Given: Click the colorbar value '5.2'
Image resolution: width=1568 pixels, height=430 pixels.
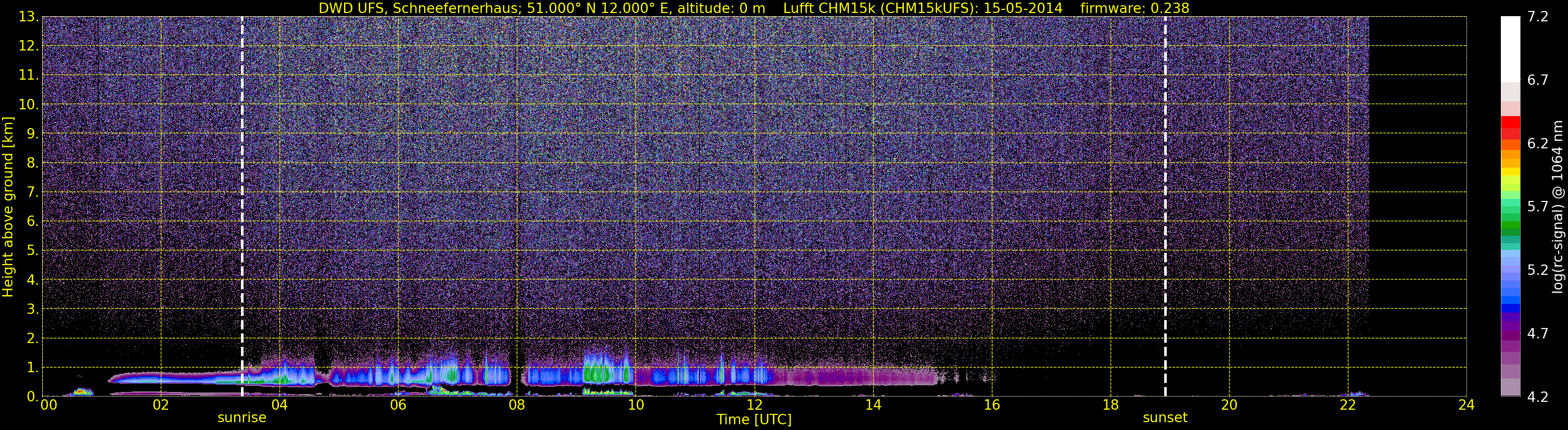Looking at the screenshot, I should (1538, 270).
